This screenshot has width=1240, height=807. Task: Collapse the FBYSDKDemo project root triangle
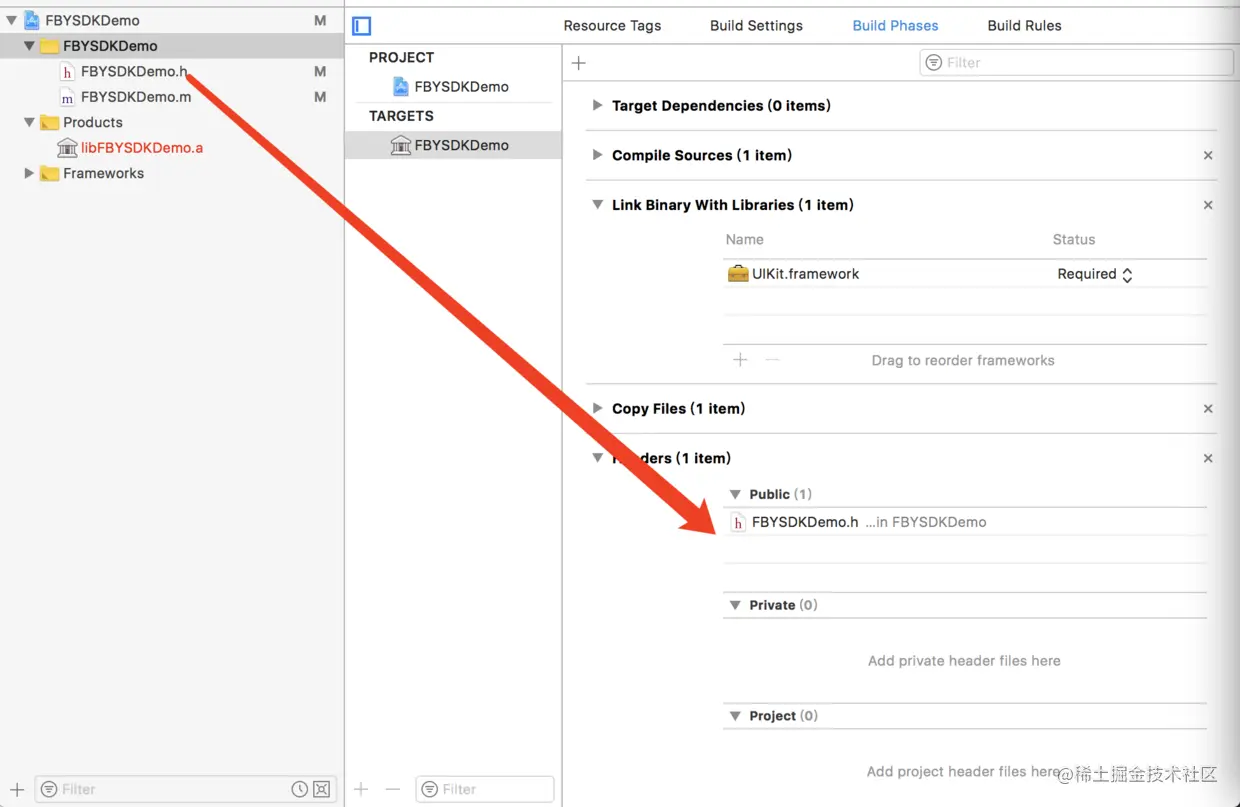[x=11, y=20]
